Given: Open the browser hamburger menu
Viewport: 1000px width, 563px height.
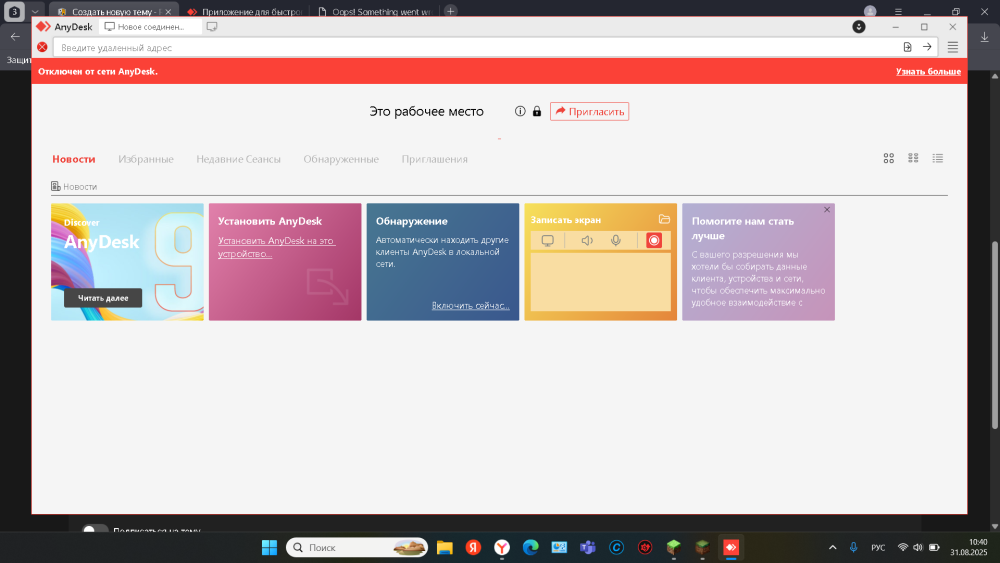Looking at the screenshot, I should coord(898,11).
